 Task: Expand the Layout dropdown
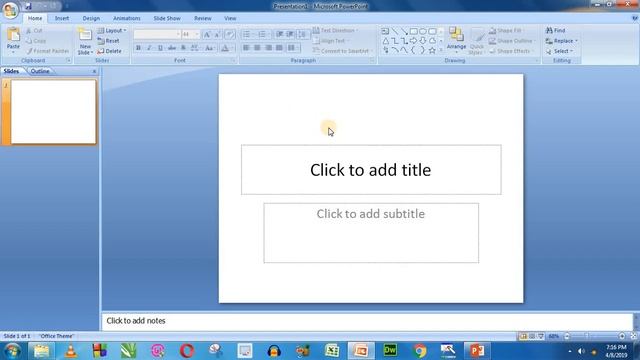112,31
